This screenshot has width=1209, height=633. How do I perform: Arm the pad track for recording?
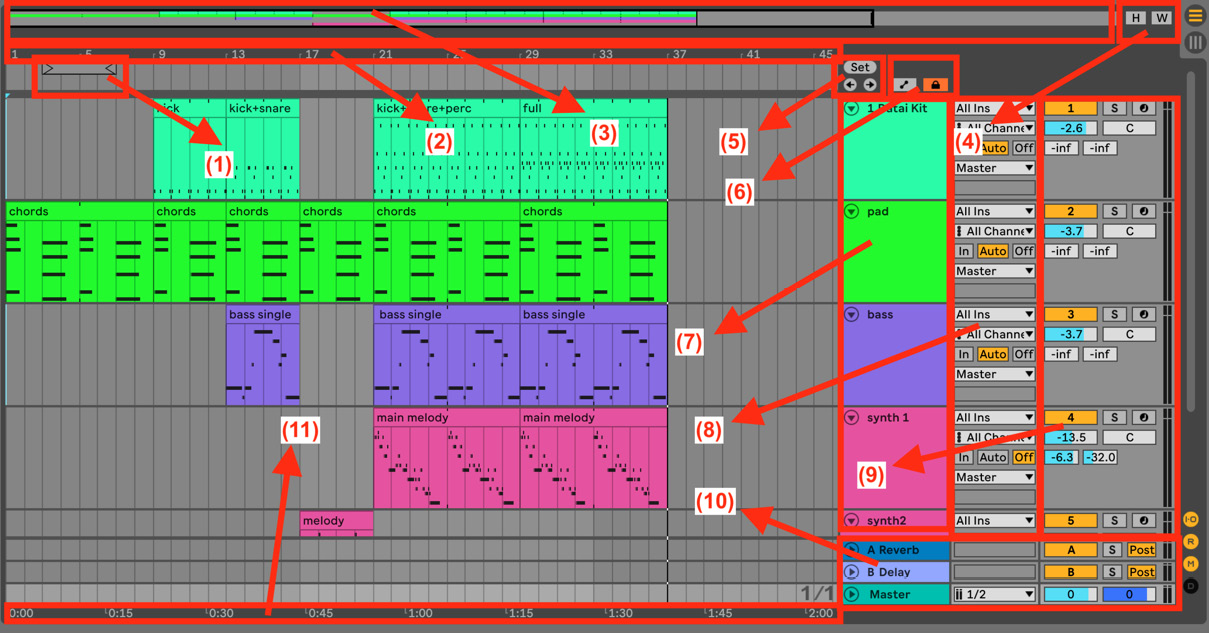click(1143, 211)
